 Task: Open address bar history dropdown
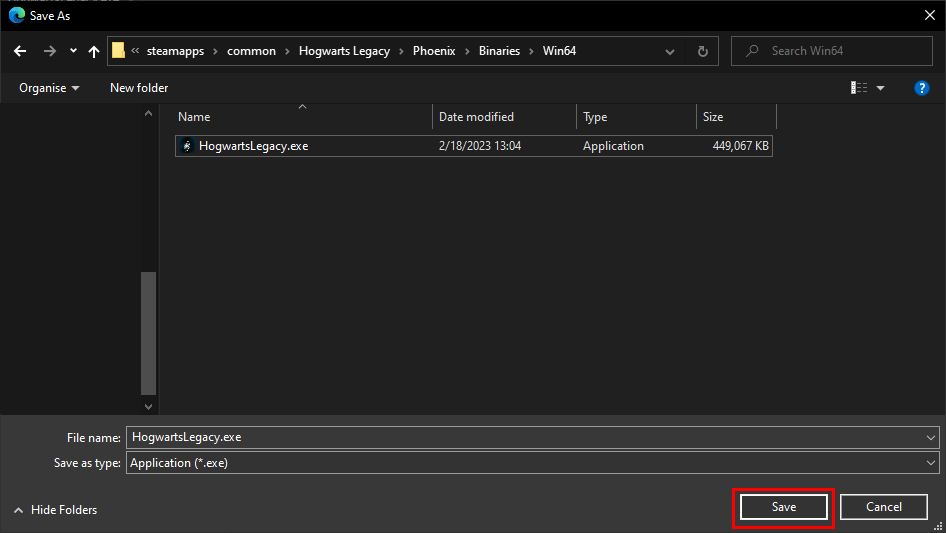point(670,52)
